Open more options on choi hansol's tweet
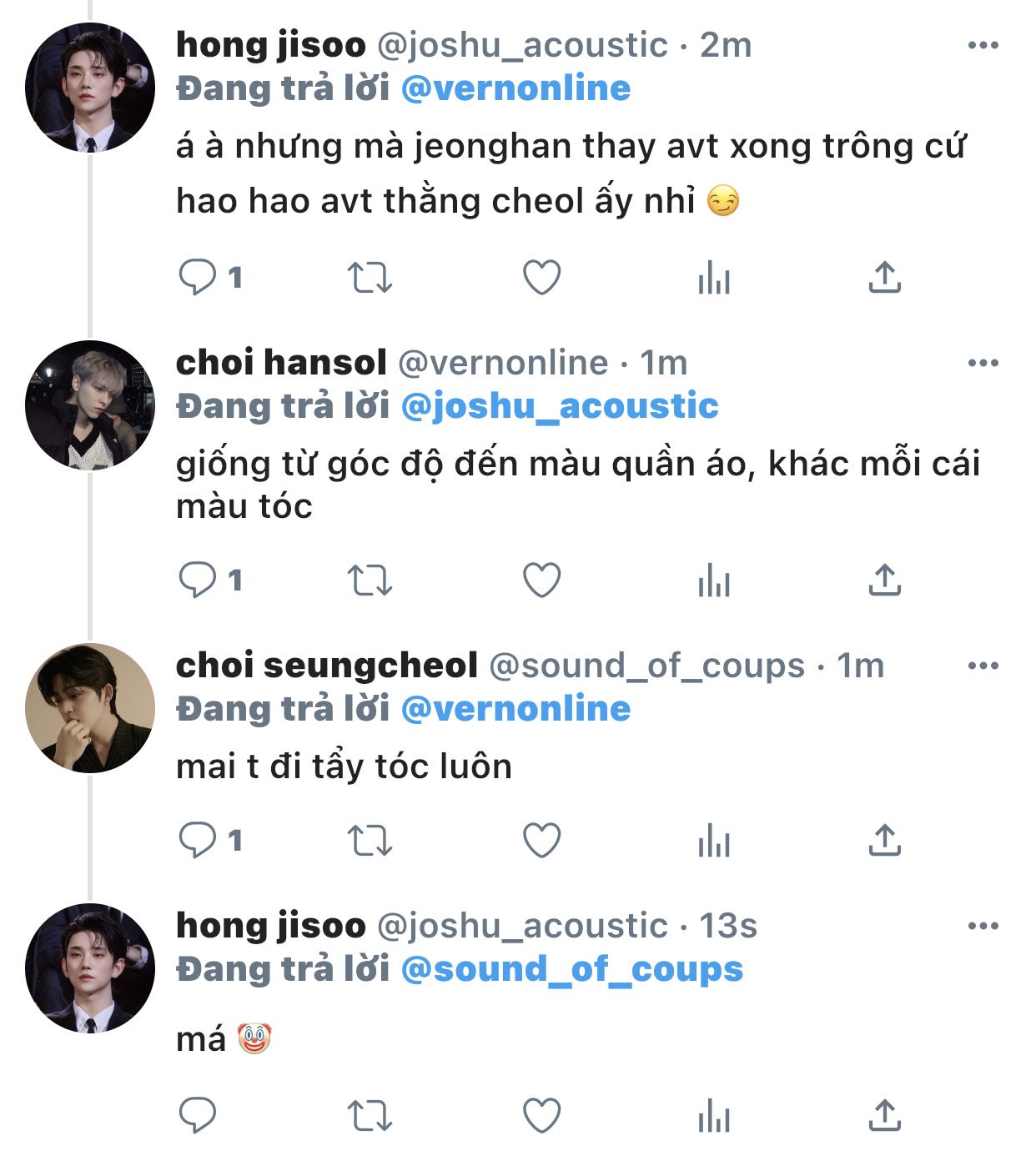 click(983, 363)
